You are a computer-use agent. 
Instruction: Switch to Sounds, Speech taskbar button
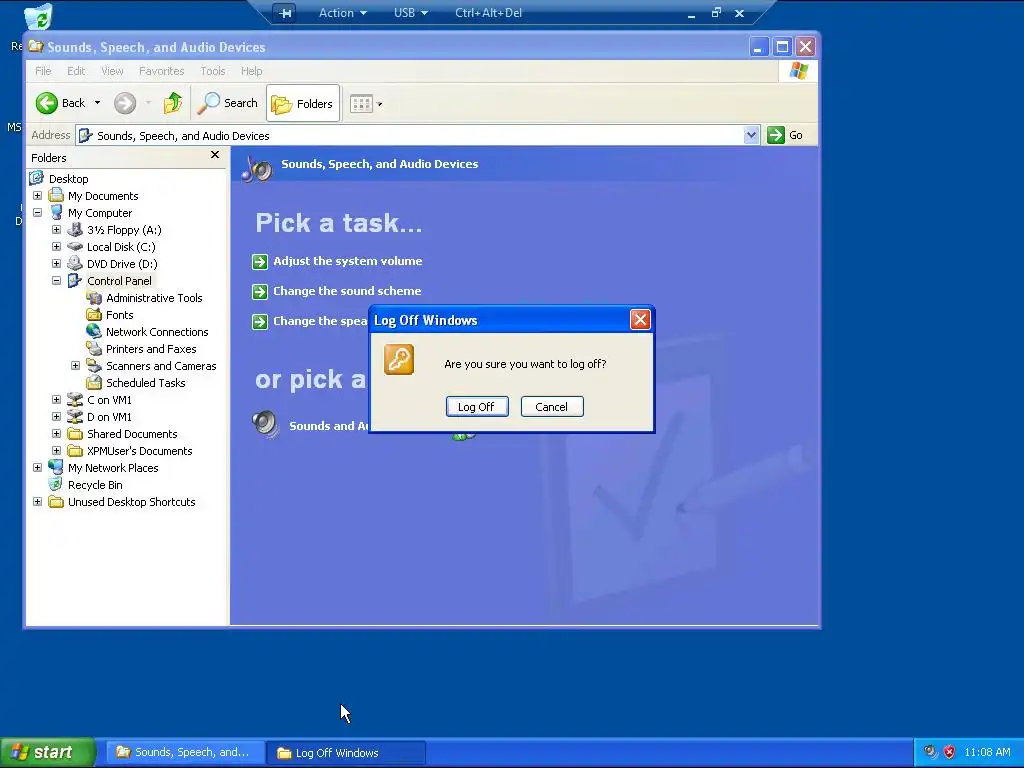[x=185, y=752]
